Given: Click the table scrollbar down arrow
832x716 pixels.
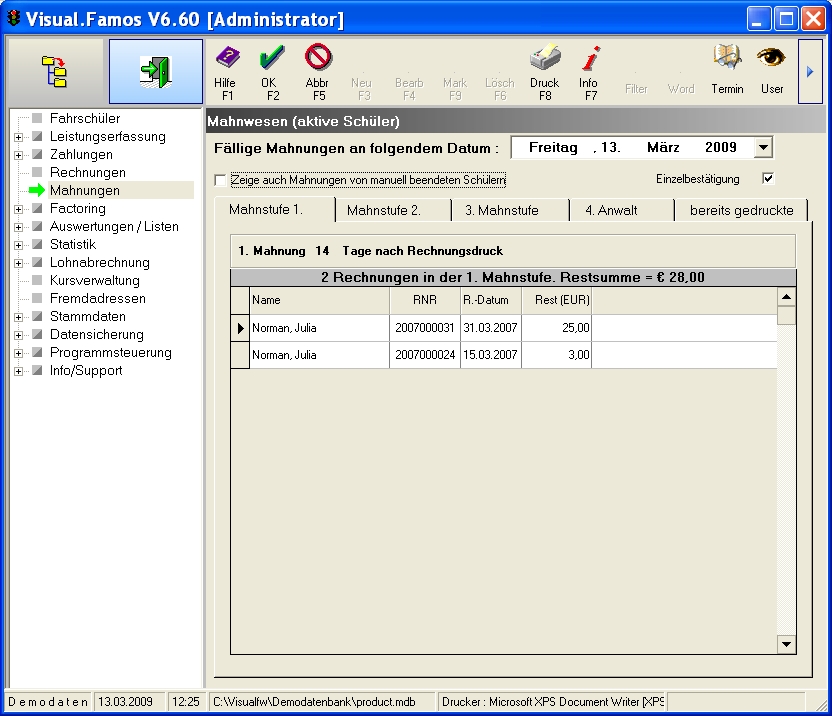Looking at the screenshot, I should pos(786,644).
